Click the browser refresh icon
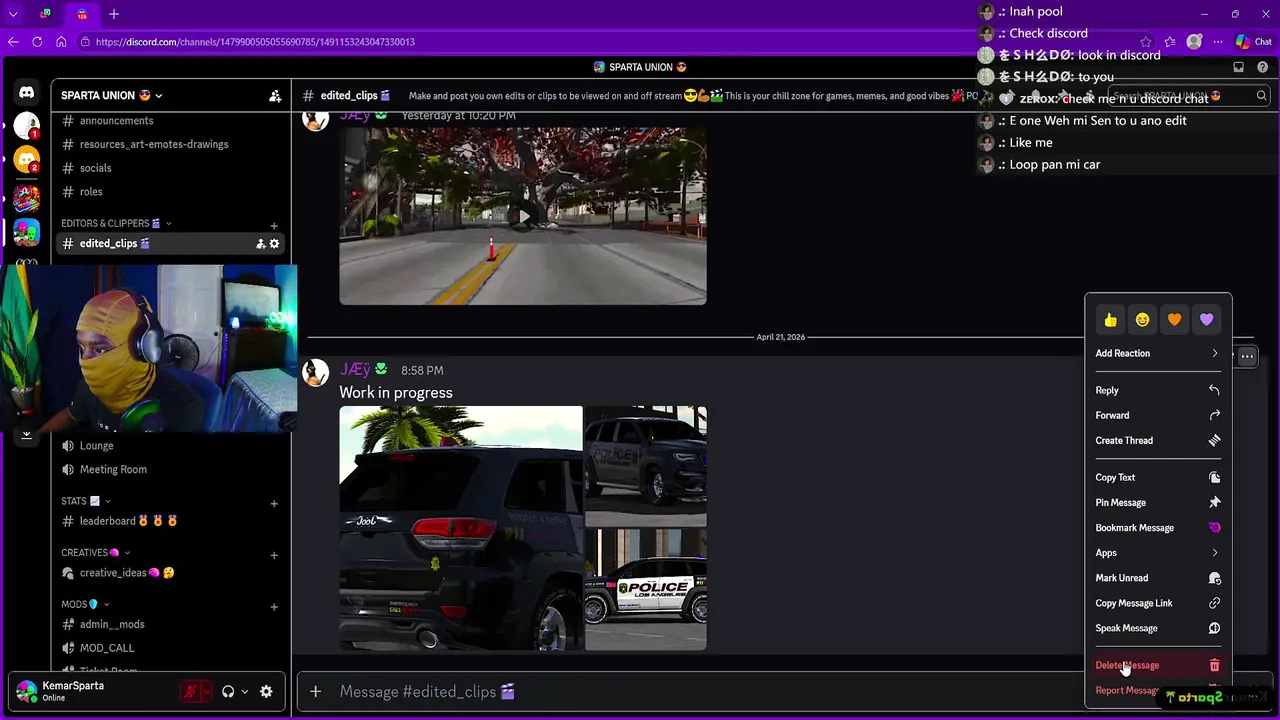The height and width of the screenshot is (720, 1280). (37, 42)
